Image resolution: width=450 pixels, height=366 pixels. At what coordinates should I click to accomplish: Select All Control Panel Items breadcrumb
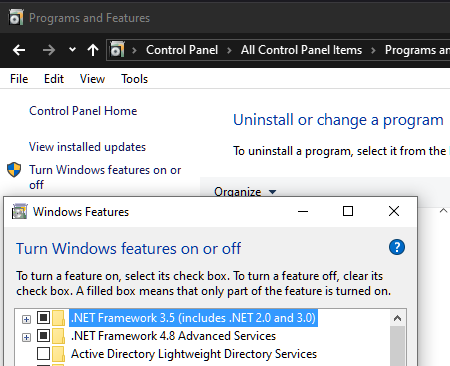(301, 50)
